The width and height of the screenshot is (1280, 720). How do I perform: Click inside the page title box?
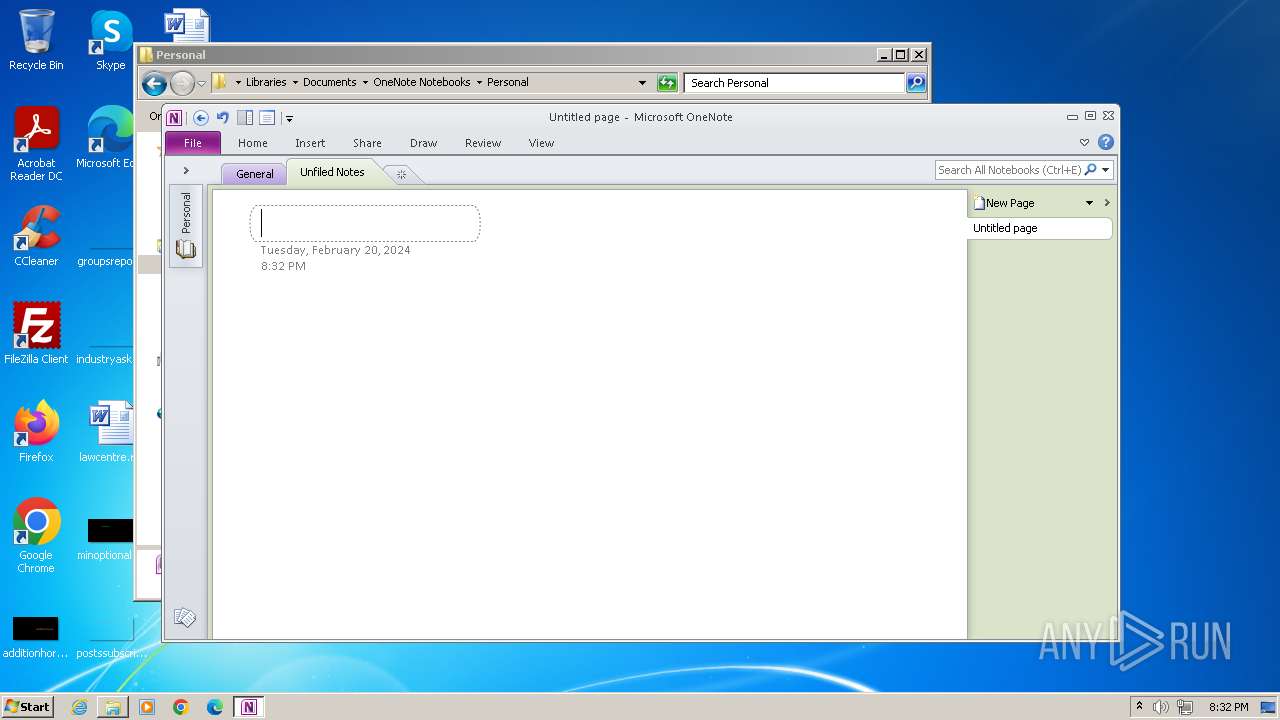click(x=365, y=224)
